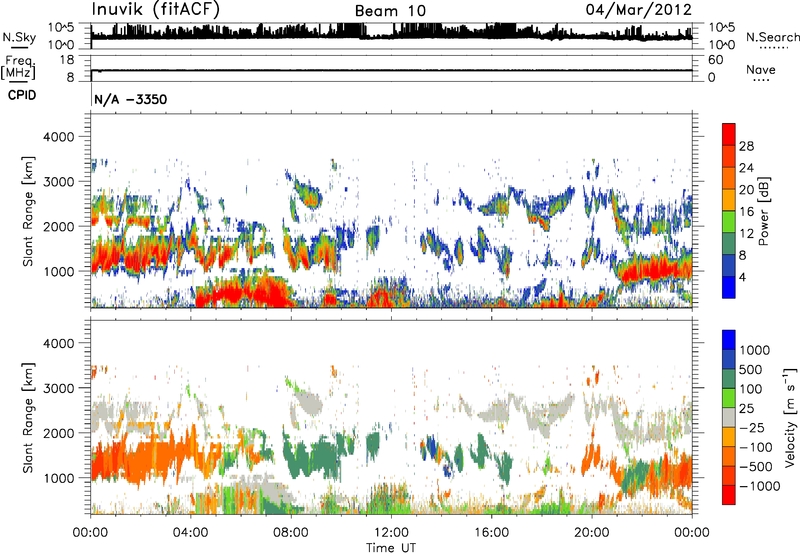The image size is (800, 554).
Task: Click the '16' tick on the Power colorbar
Action: click(x=746, y=212)
